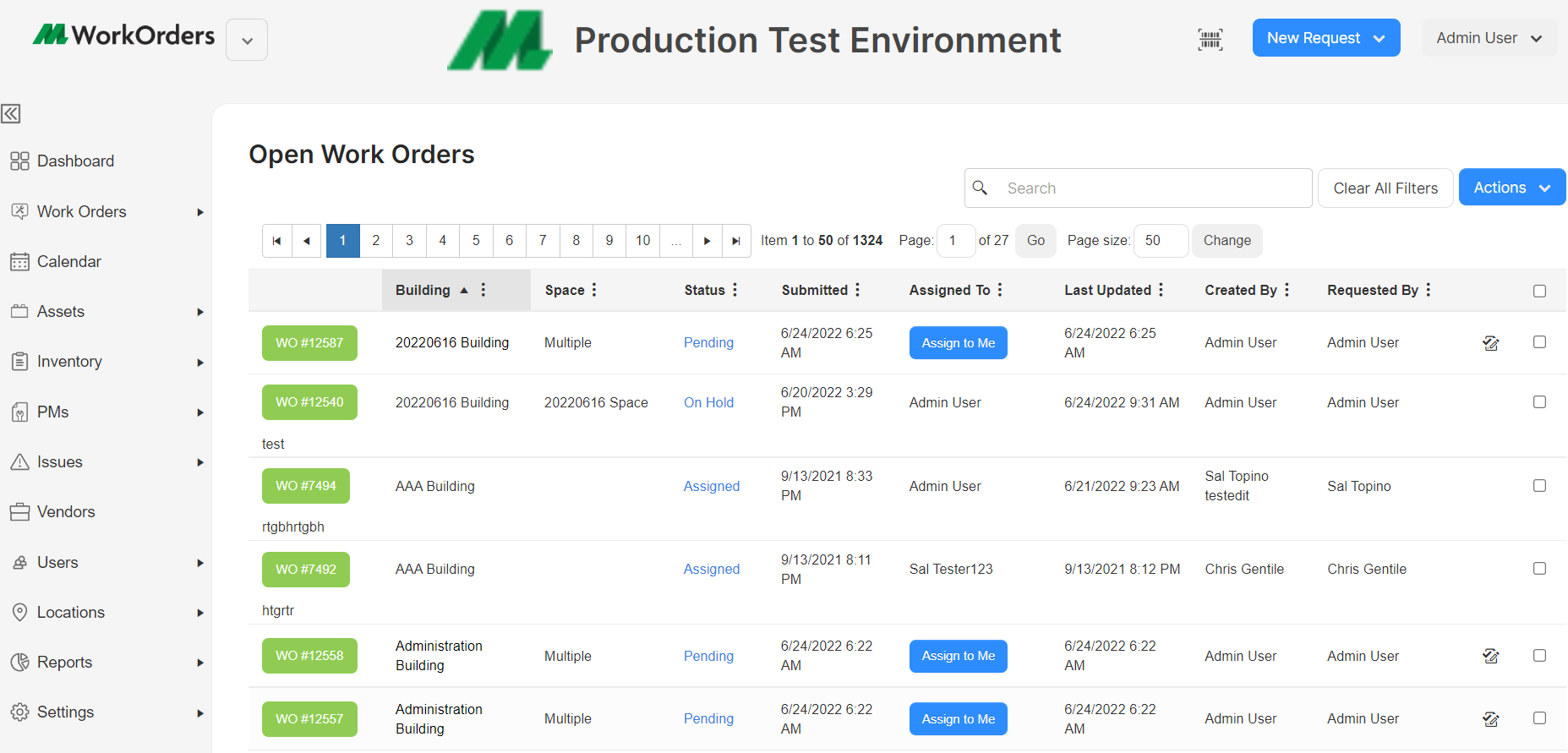Go to last page of results

click(x=736, y=241)
